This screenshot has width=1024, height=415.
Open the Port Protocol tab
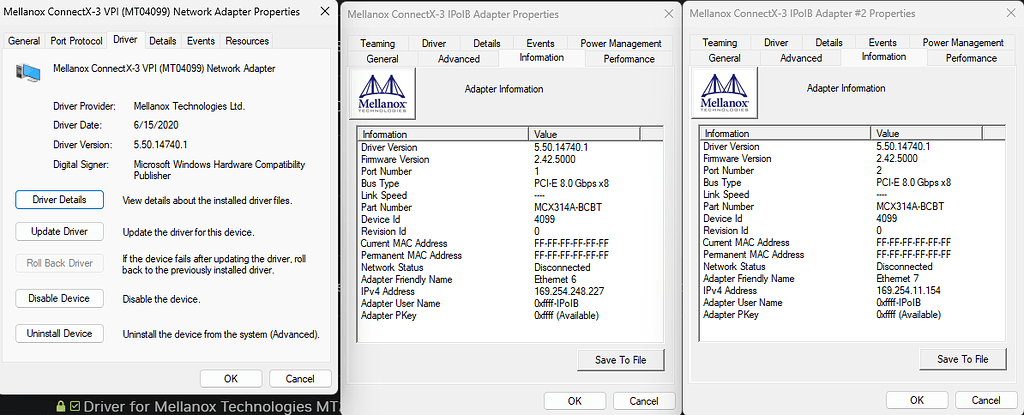point(76,41)
